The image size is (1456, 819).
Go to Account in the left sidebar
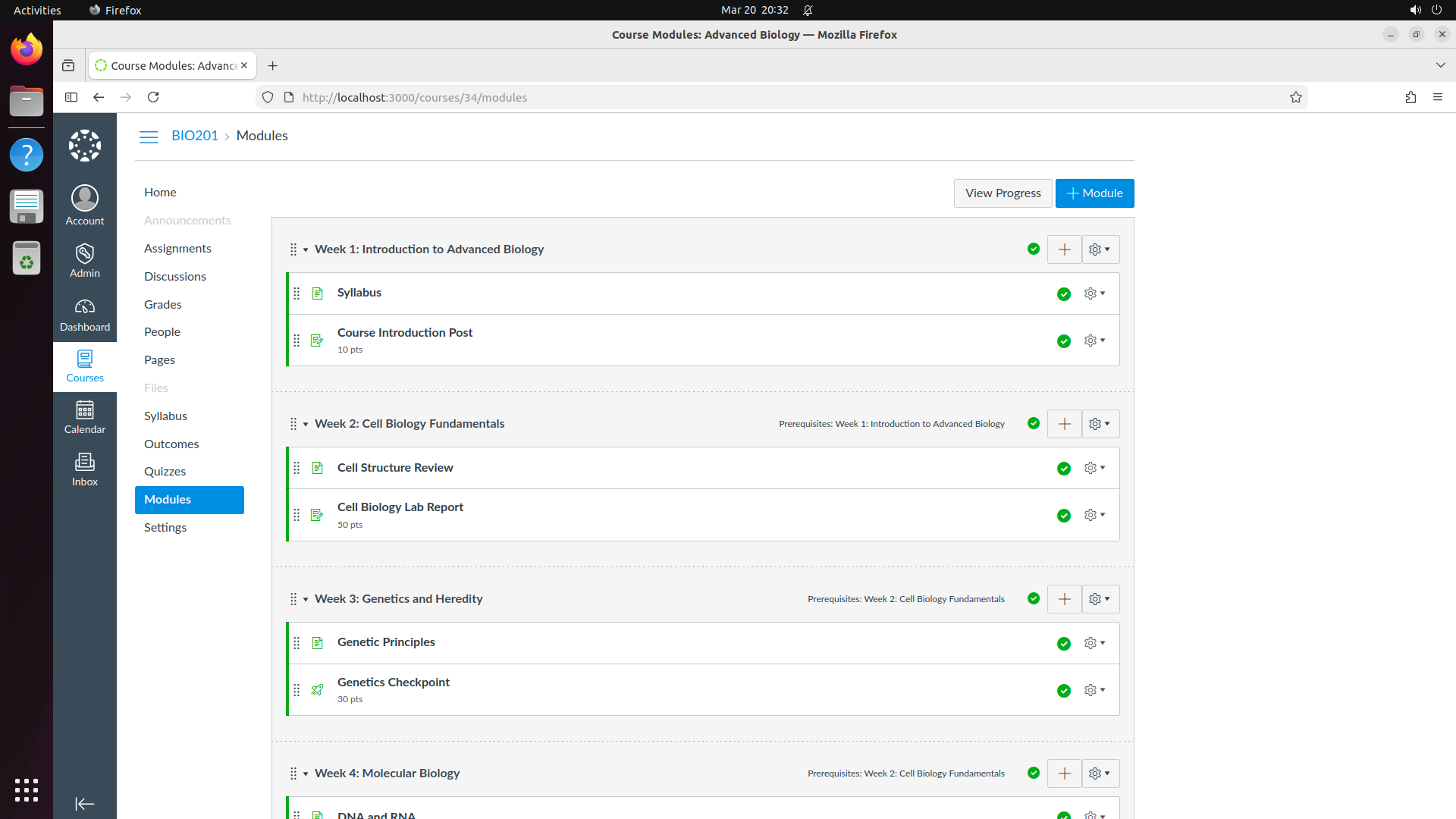click(84, 205)
